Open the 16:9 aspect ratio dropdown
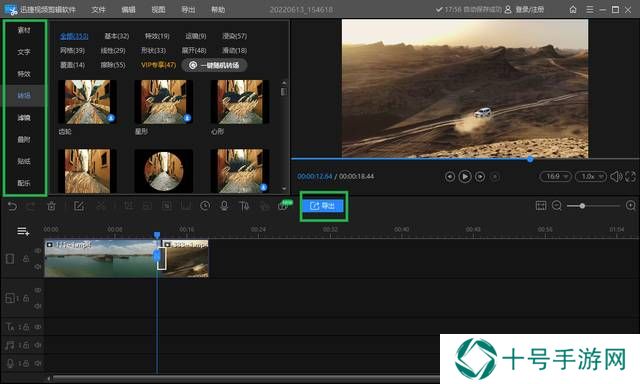 pos(556,176)
